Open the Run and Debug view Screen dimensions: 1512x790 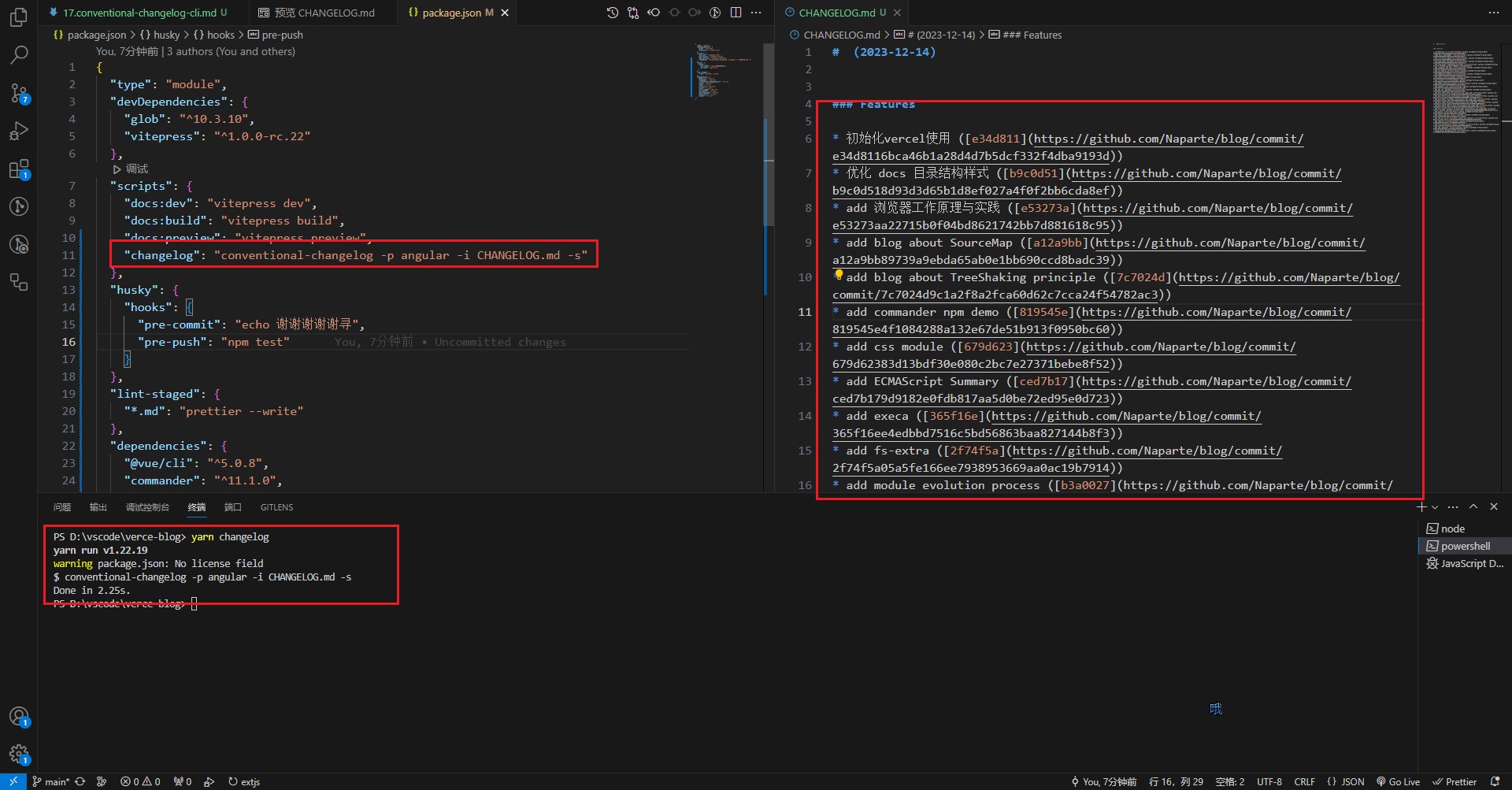[19, 131]
